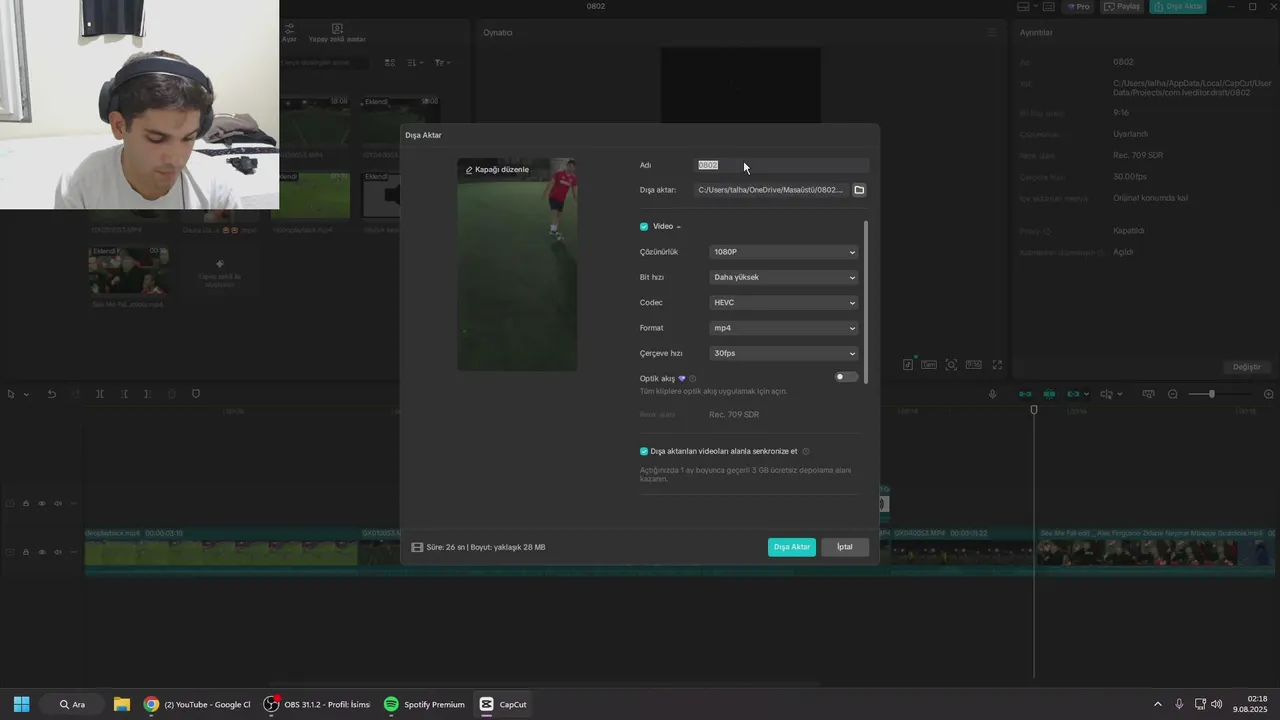
Task: Open Oynatıcı player hamburger menu
Action: [992, 32]
